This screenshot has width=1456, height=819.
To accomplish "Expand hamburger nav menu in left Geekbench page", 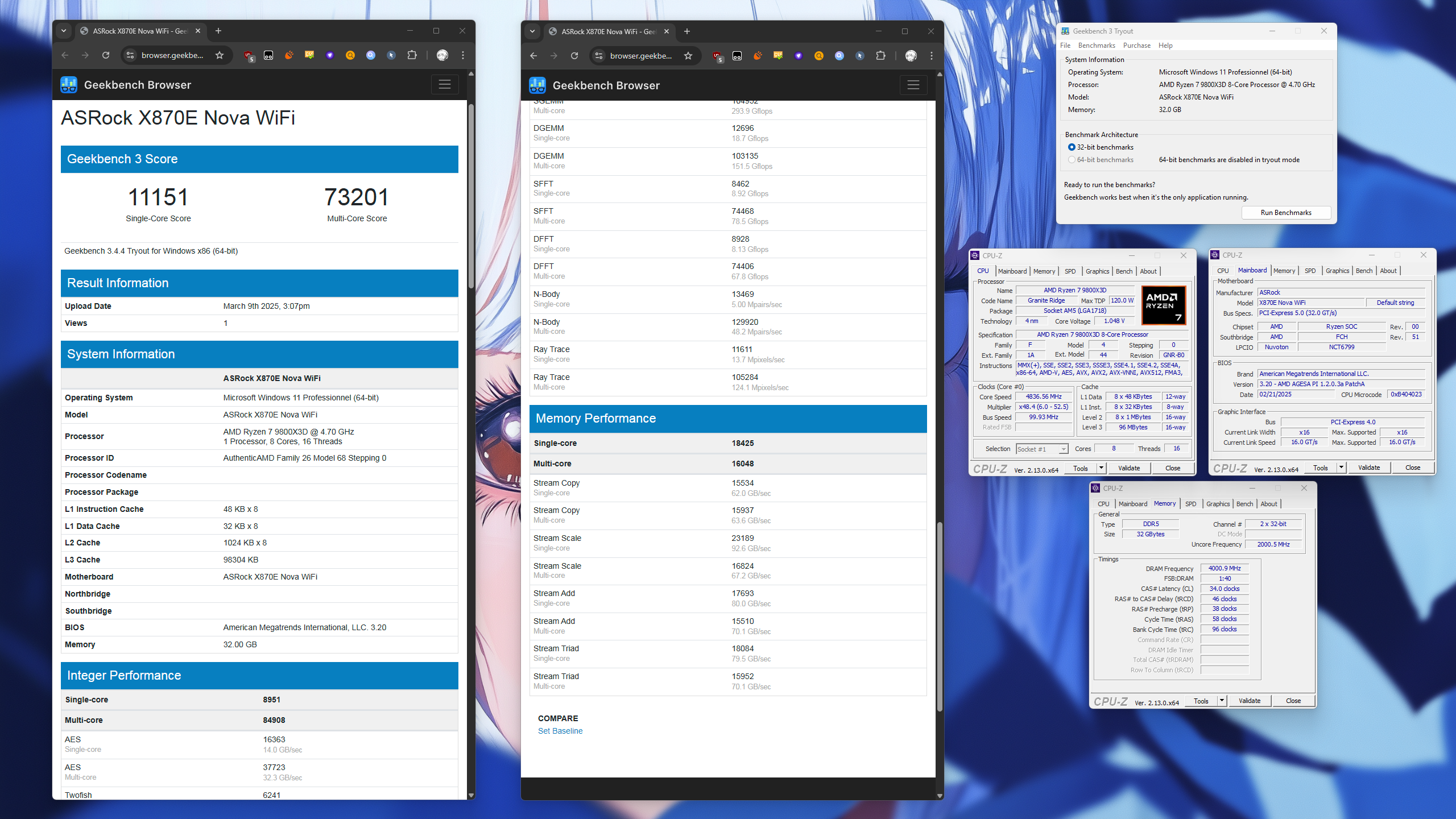I will (445, 85).
